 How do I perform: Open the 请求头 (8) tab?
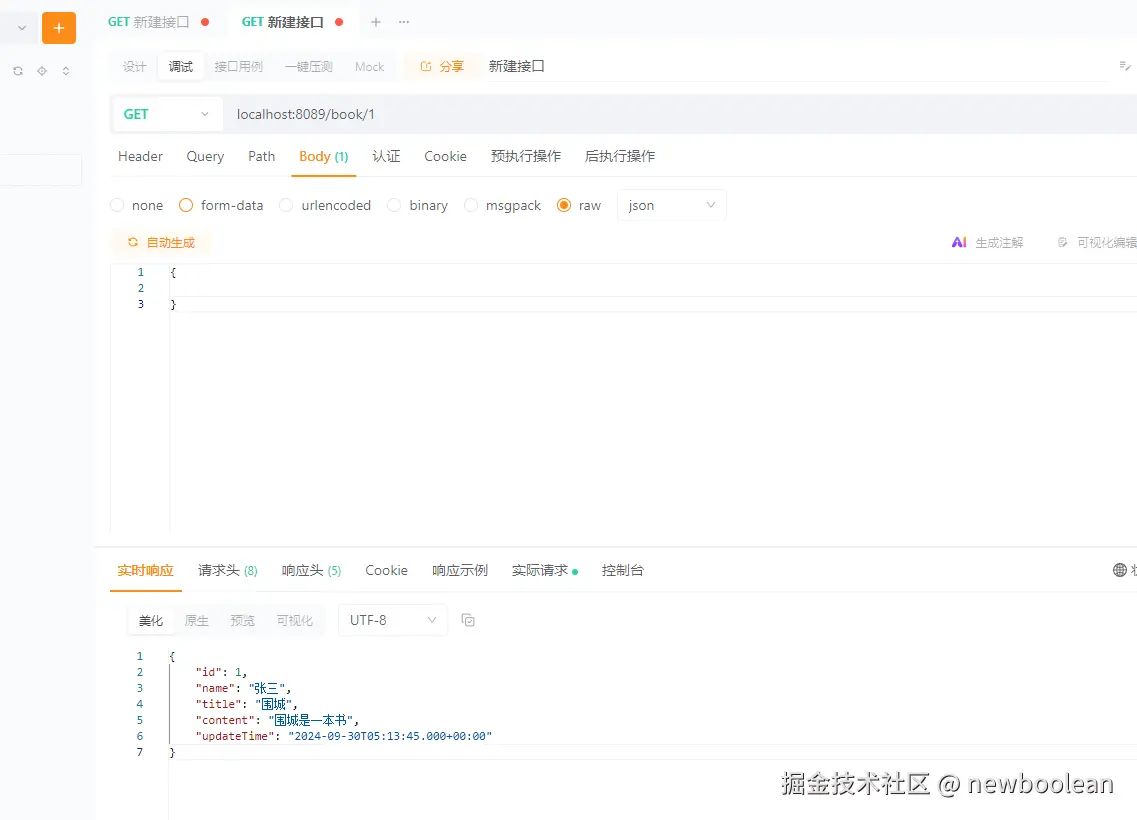(x=228, y=571)
